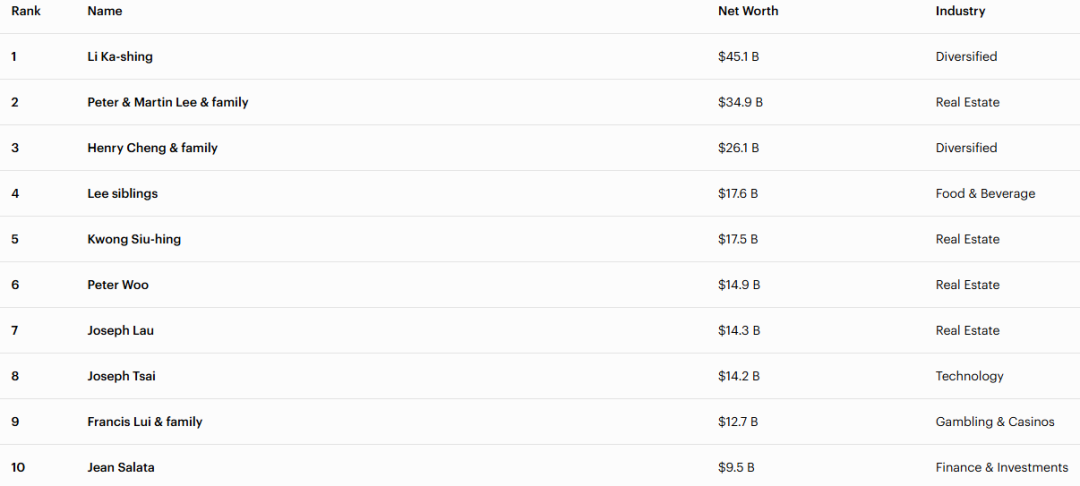1080x486 pixels.
Task: Click the Finance & Investments industry cell
Action: tap(1002, 468)
